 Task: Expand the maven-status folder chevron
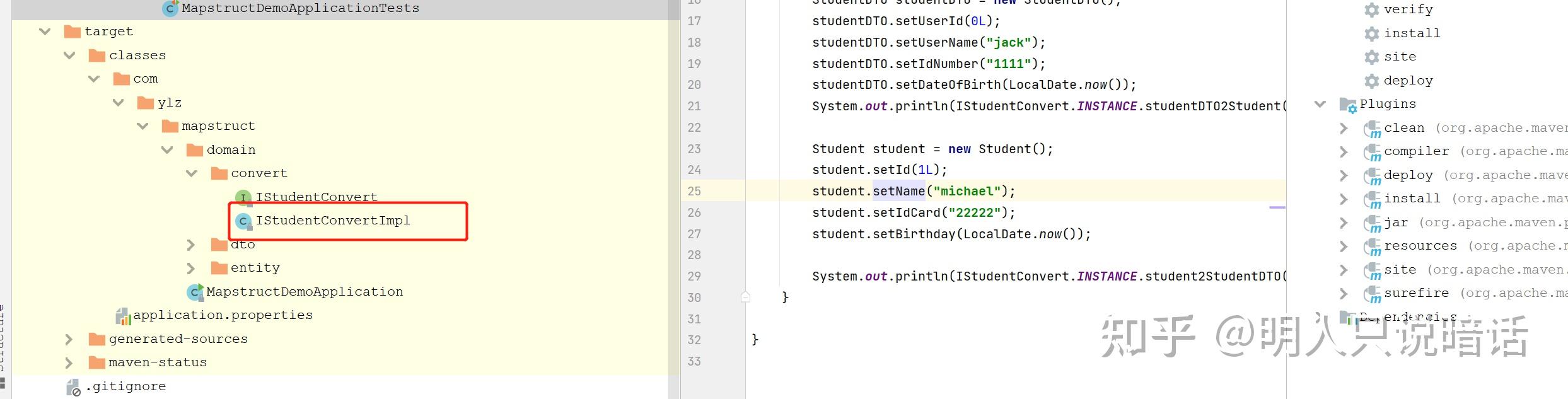tap(69, 363)
